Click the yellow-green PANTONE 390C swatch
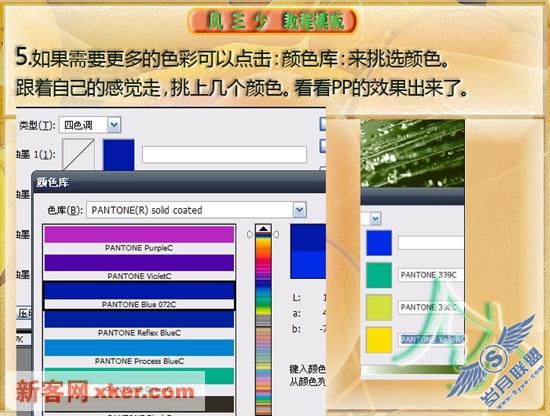This screenshot has width=550, height=416. click(x=379, y=308)
